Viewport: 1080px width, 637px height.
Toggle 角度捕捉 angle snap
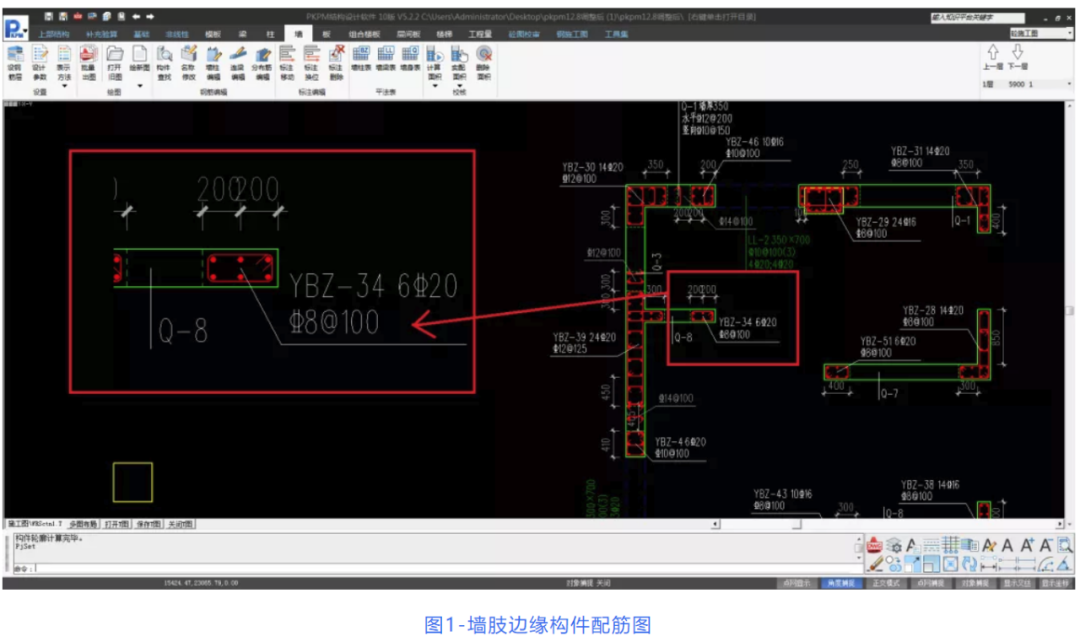(841, 583)
